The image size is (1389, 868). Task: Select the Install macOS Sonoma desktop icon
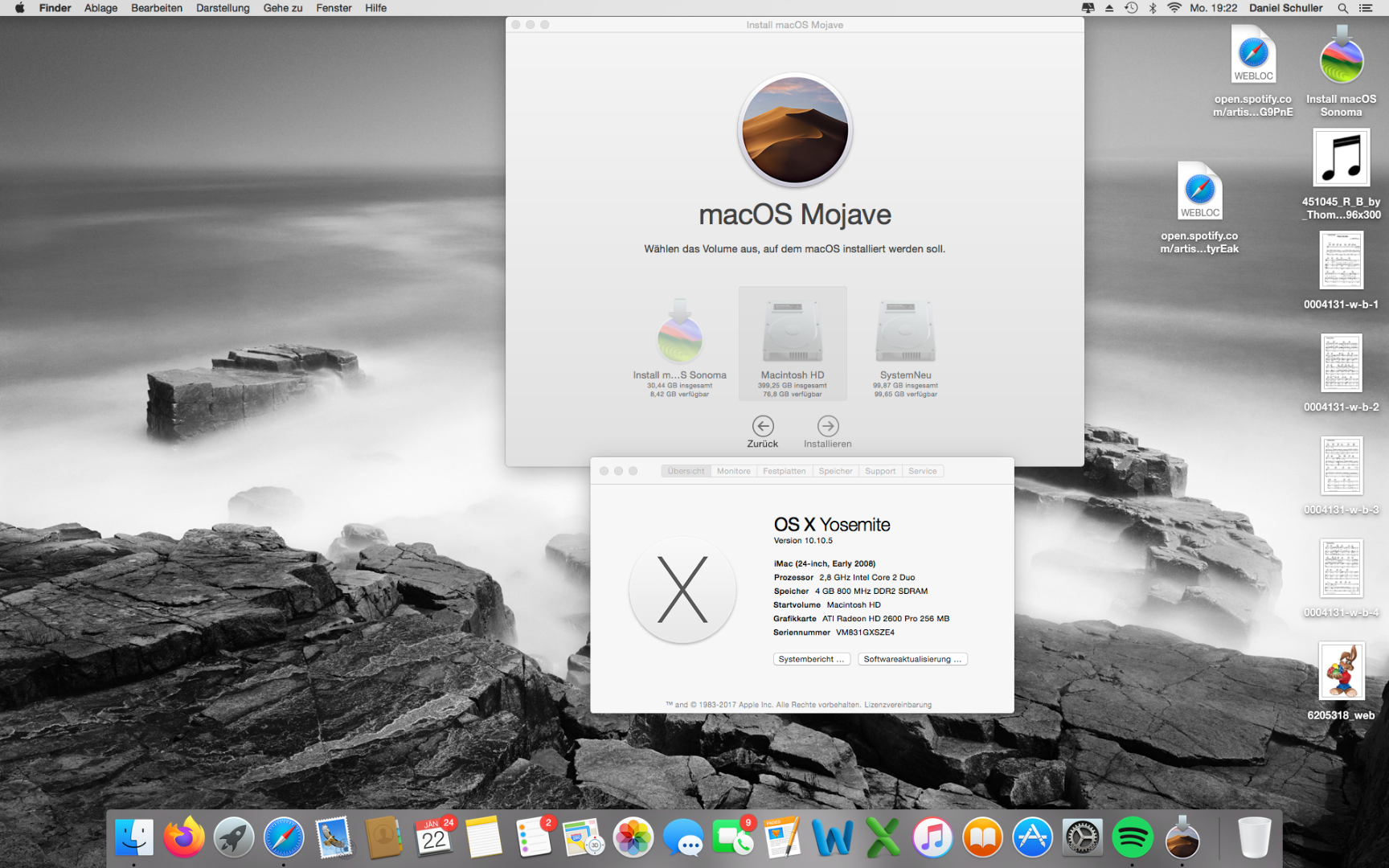1341,60
